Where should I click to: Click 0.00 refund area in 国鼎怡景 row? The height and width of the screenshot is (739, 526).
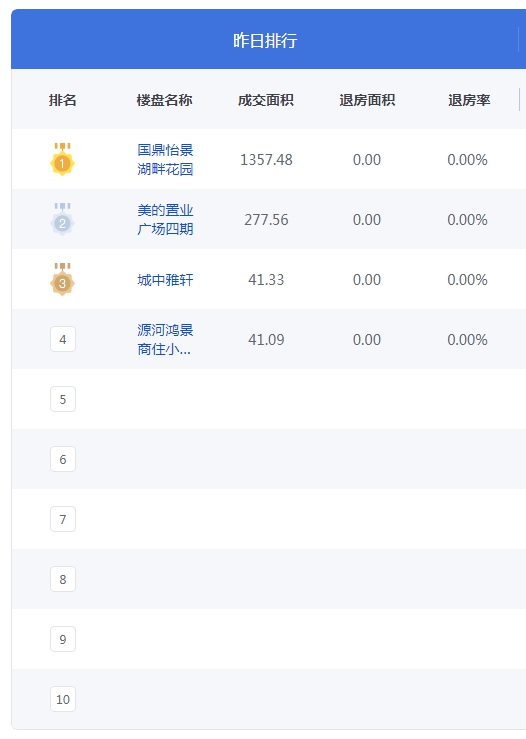tap(367, 160)
